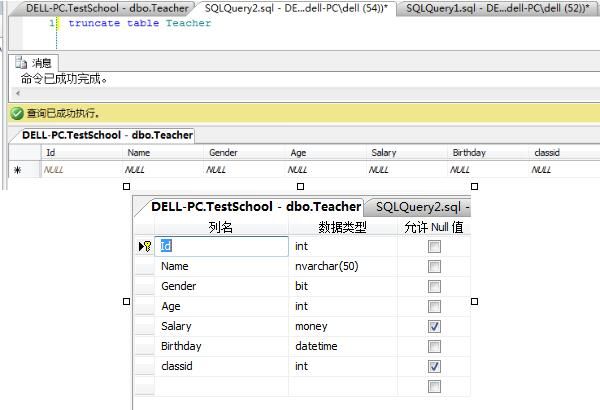Select the SQLQuery2.sql tab at the top
This screenshot has height=410, width=600.
point(295,8)
